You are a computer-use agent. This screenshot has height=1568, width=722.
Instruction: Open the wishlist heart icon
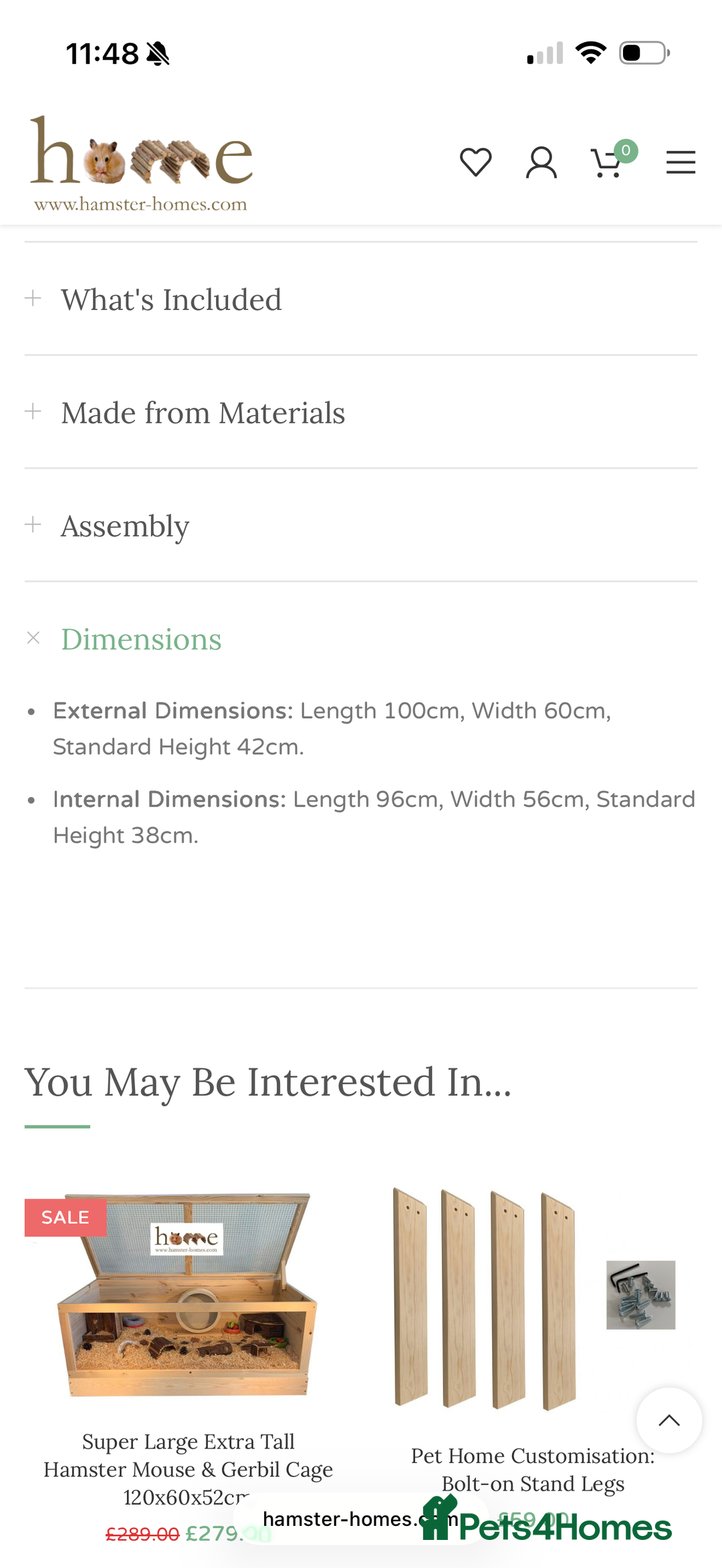pos(476,161)
